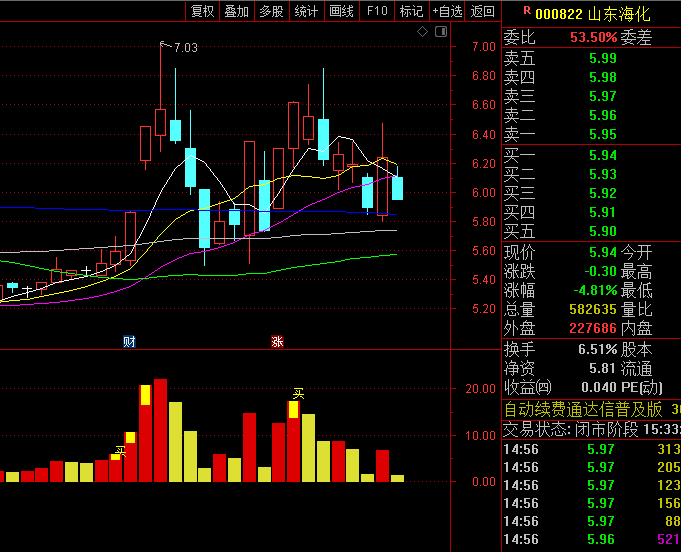The image size is (681, 552).
Task: Select 买一 price 5.94
Action: coord(603,155)
